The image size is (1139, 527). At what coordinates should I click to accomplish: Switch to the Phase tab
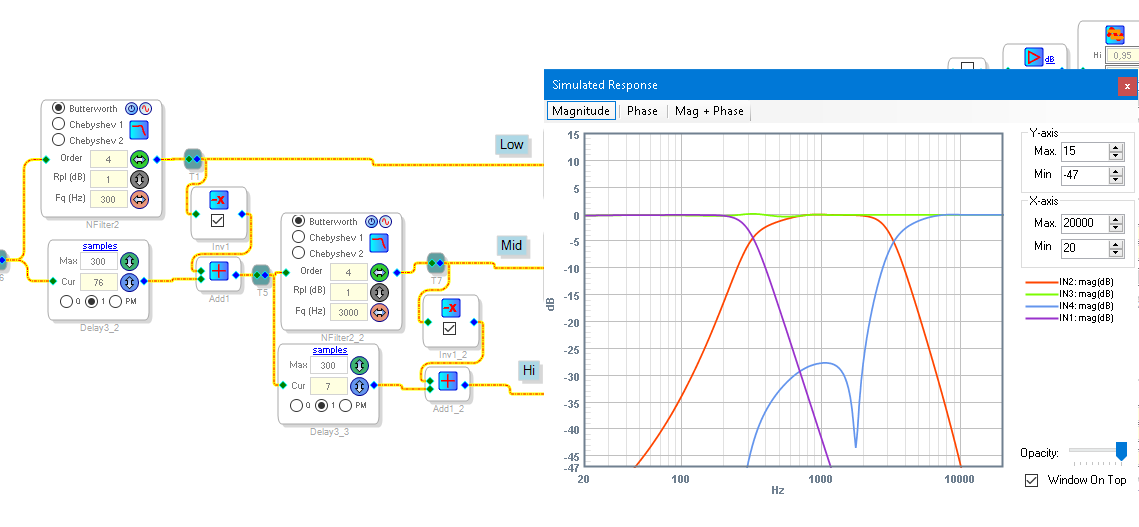pyautogui.click(x=642, y=111)
